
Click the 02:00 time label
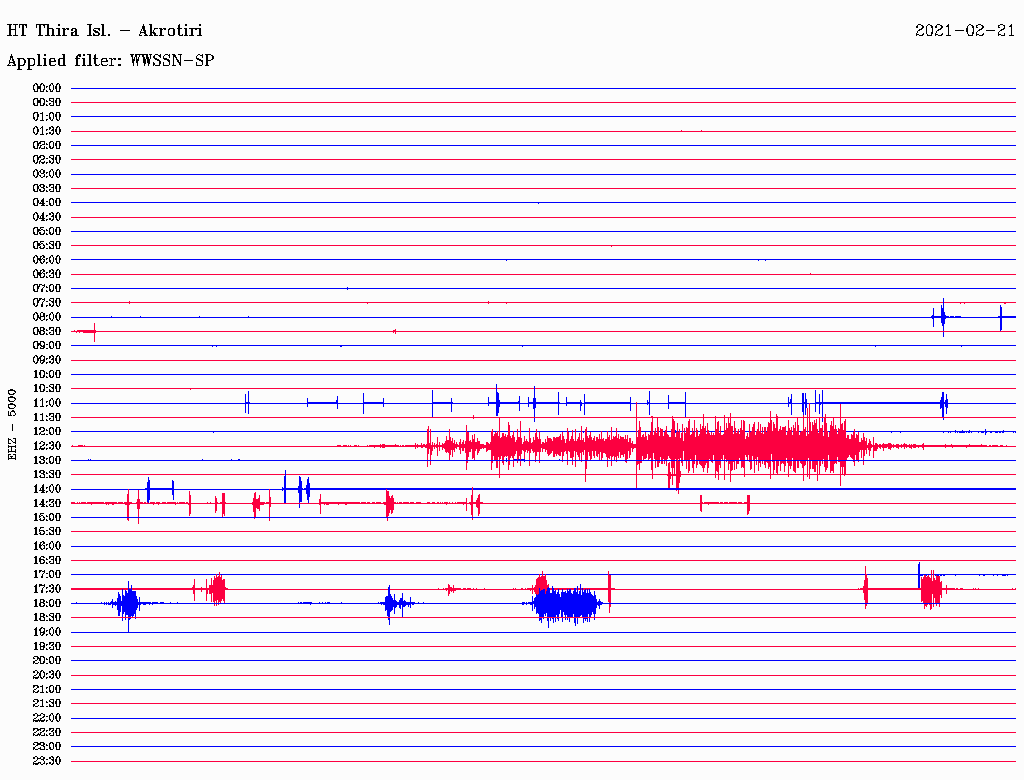click(47, 145)
